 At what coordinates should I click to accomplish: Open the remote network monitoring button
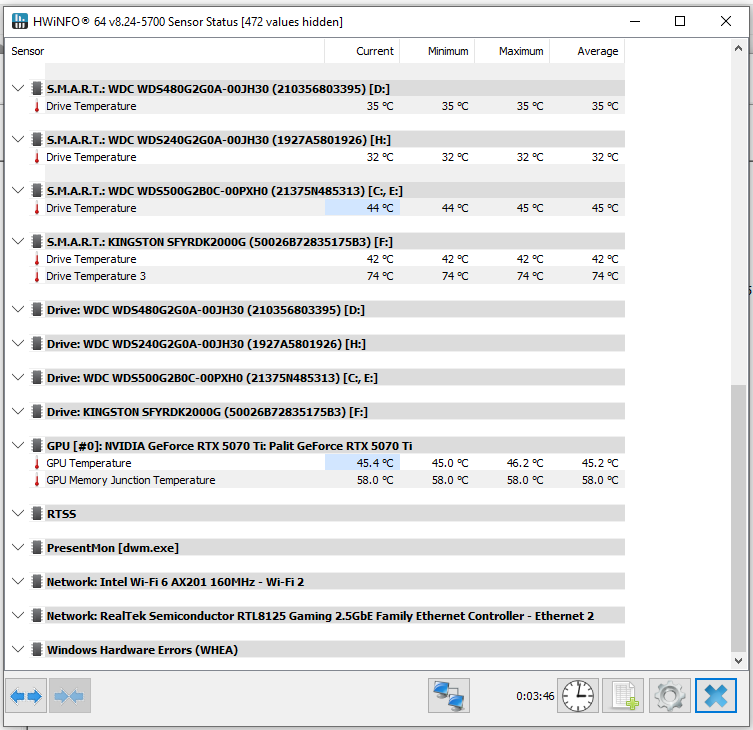coord(449,695)
